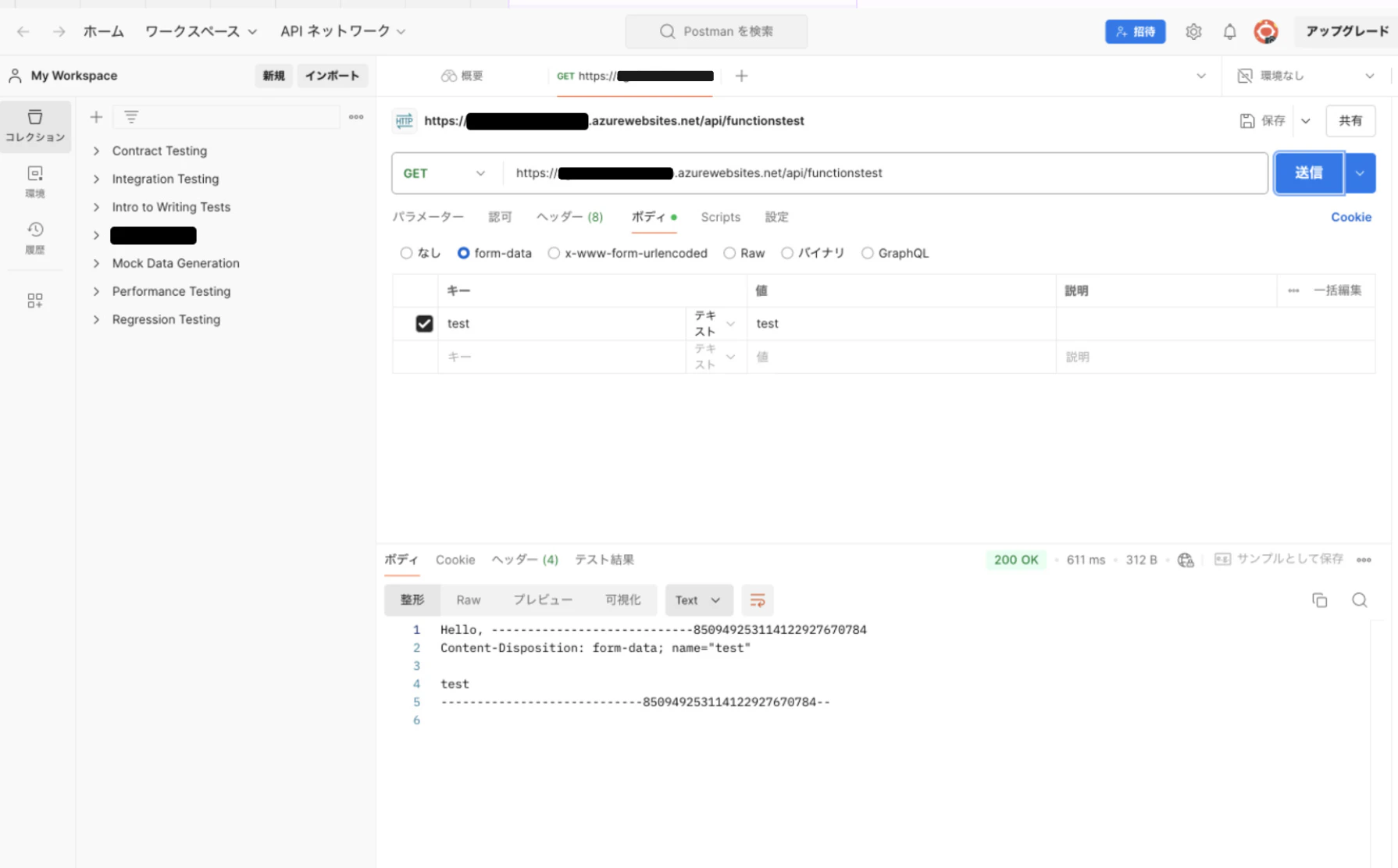Image resolution: width=1398 pixels, height=868 pixels.
Task: Open response more options dots
Action: tap(1364, 560)
